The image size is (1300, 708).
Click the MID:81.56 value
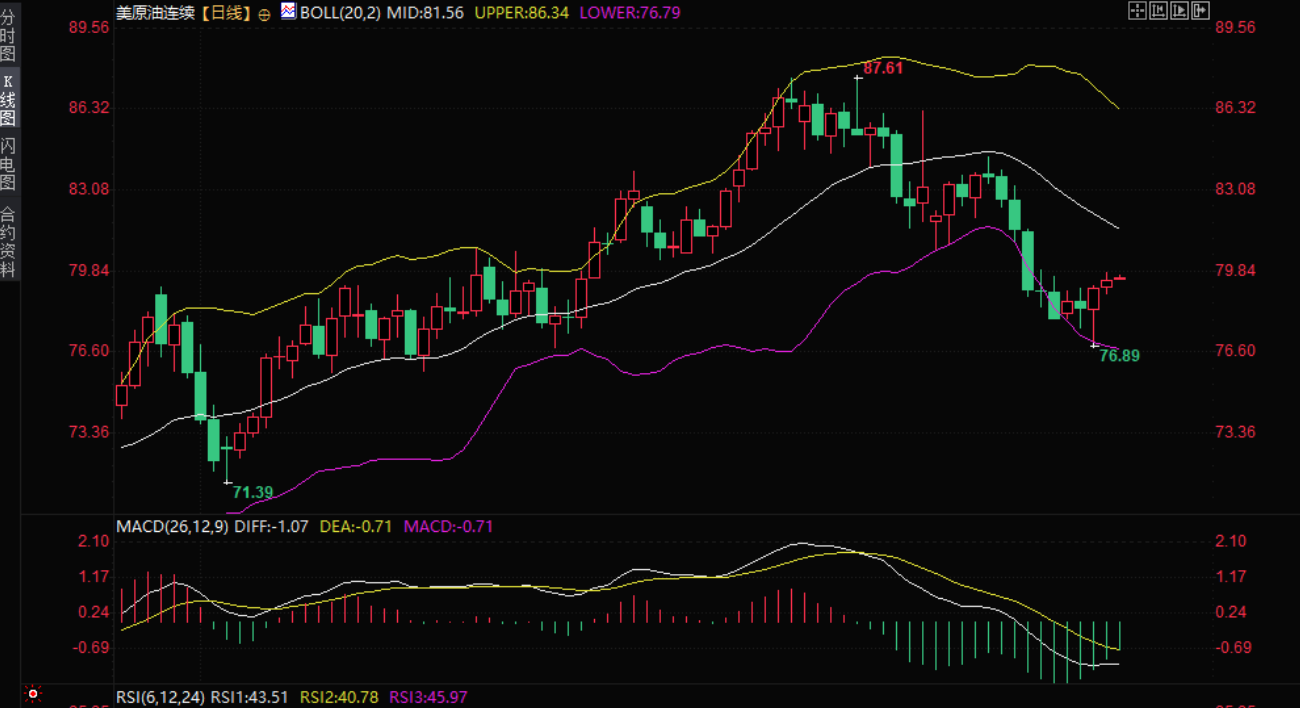click(x=427, y=13)
